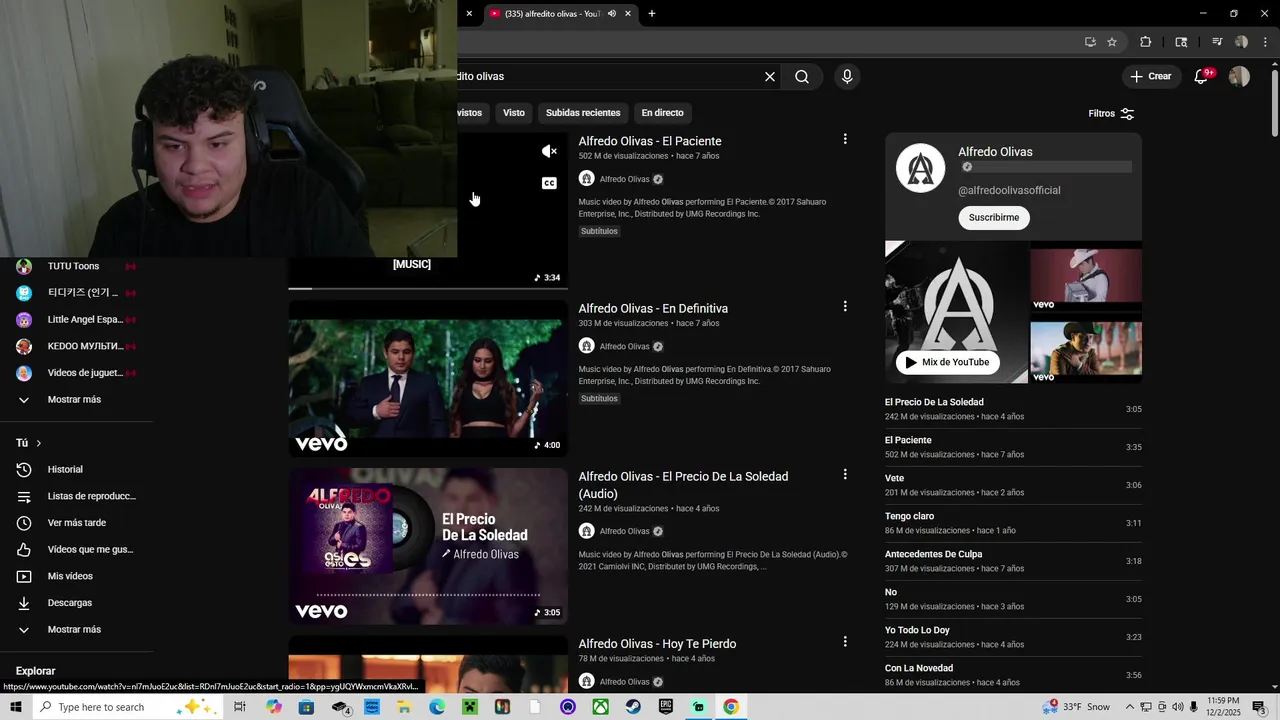Clear the search box with the X
1280x720 pixels.
pyautogui.click(x=770, y=77)
